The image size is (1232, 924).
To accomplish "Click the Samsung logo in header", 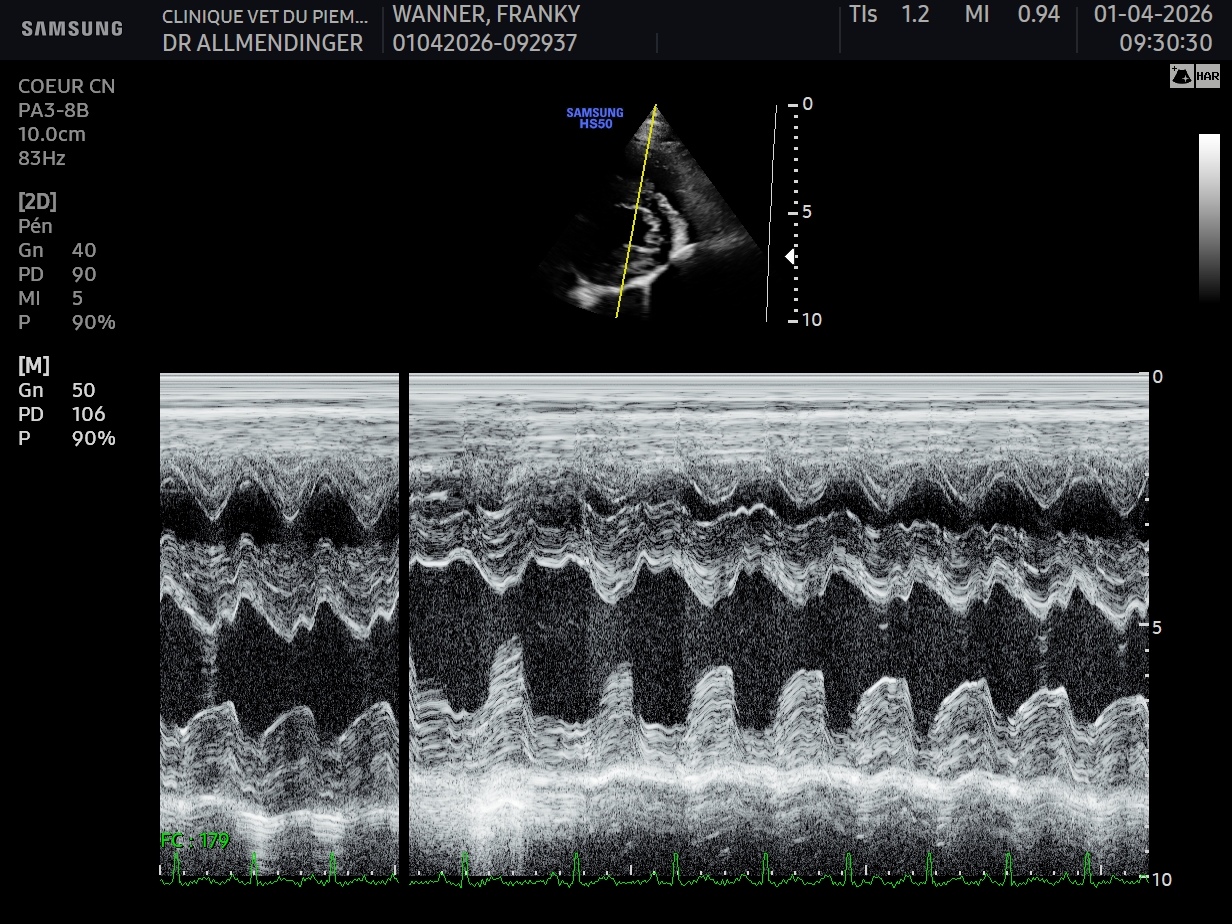I will (x=72, y=29).
